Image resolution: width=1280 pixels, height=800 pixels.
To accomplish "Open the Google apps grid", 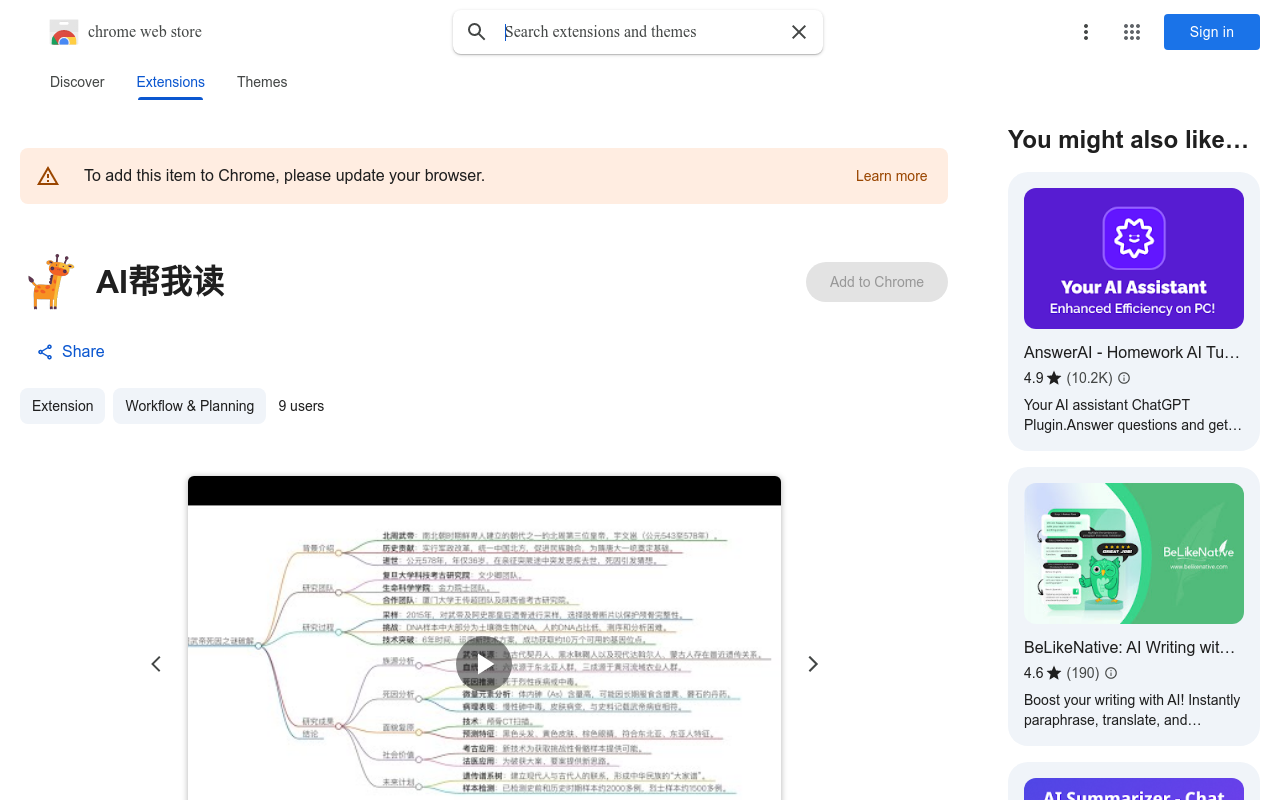I will click(1132, 32).
